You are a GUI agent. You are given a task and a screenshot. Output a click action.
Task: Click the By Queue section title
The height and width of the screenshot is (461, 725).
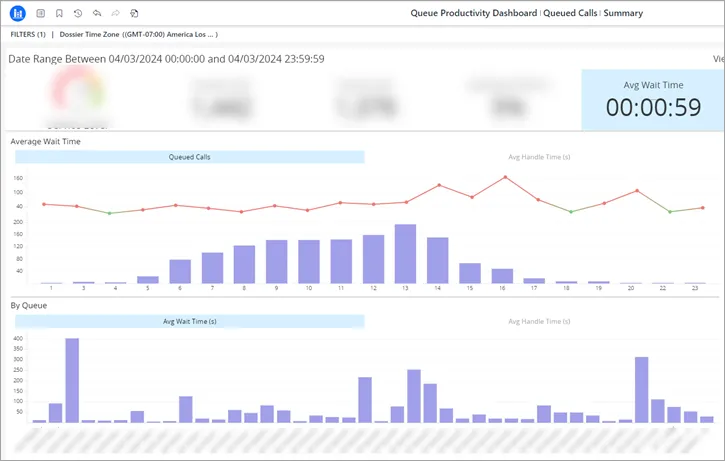pyautogui.click(x=29, y=305)
